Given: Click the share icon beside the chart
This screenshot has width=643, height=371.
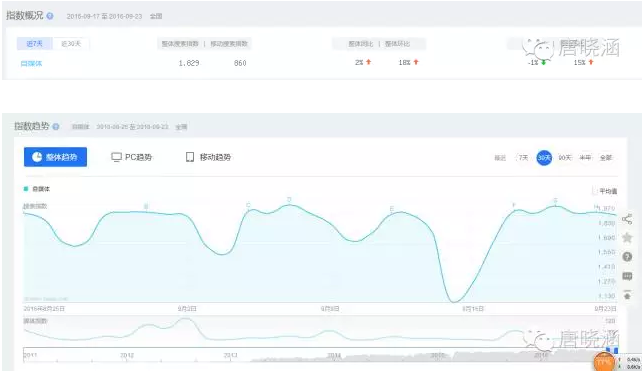Looking at the screenshot, I should [627, 219].
